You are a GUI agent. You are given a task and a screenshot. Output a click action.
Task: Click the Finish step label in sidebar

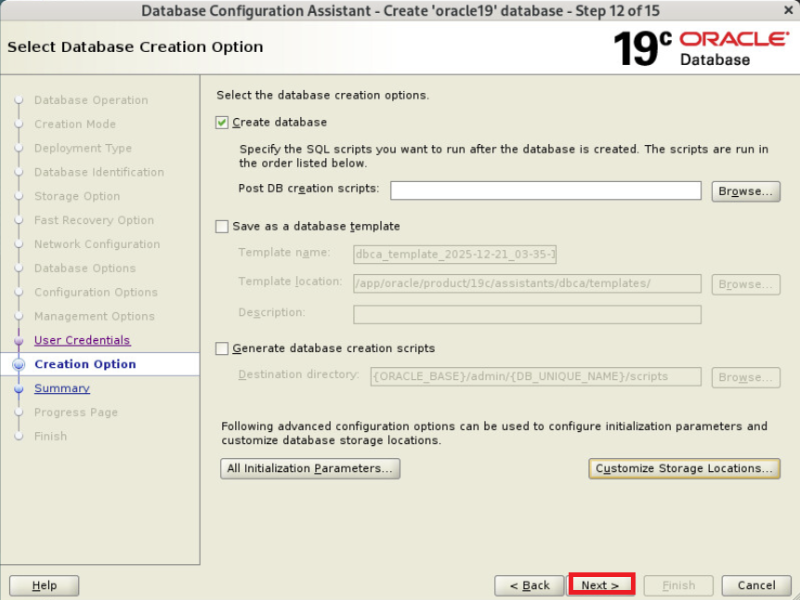coord(51,436)
